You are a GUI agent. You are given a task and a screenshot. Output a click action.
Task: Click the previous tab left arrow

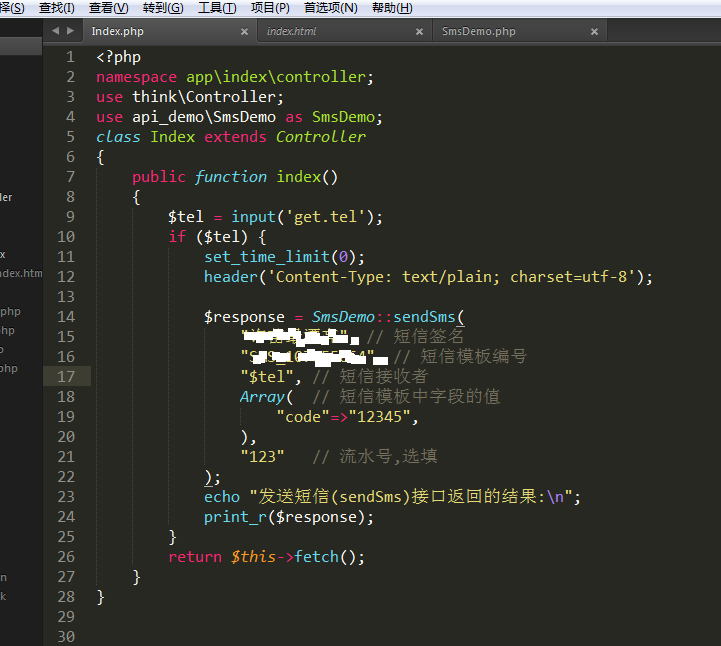pyautogui.click(x=56, y=31)
